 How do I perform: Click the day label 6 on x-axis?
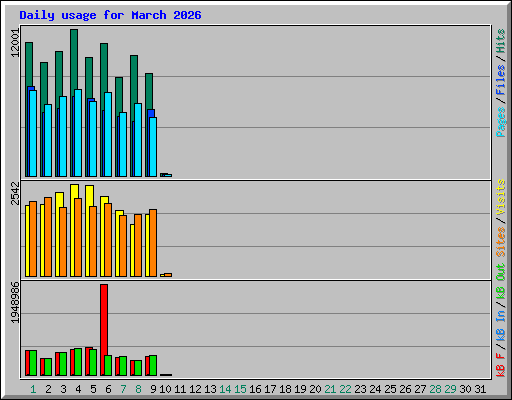tap(108, 389)
